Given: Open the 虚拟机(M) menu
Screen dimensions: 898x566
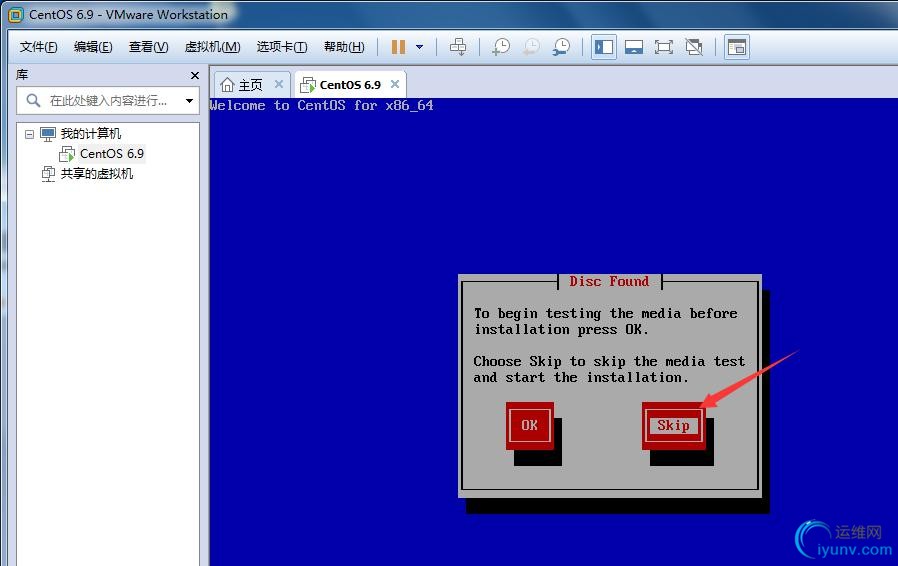Looking at the screenshot, I should [x=212, y=47].
